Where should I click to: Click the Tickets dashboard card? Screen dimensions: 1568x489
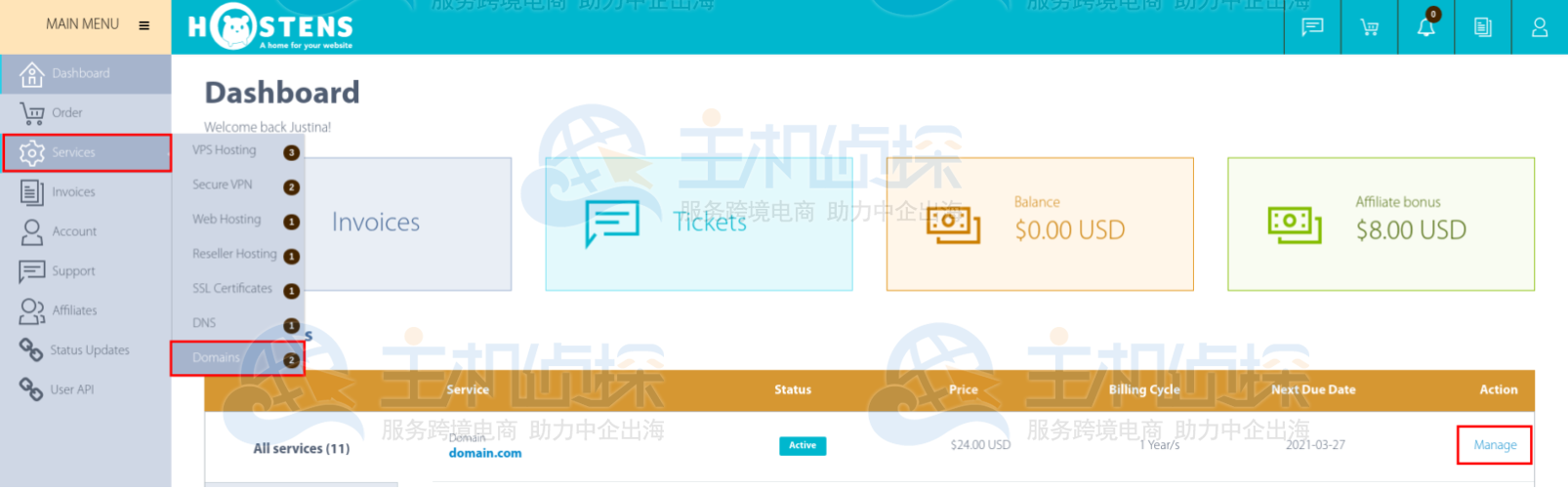(698, 224)
